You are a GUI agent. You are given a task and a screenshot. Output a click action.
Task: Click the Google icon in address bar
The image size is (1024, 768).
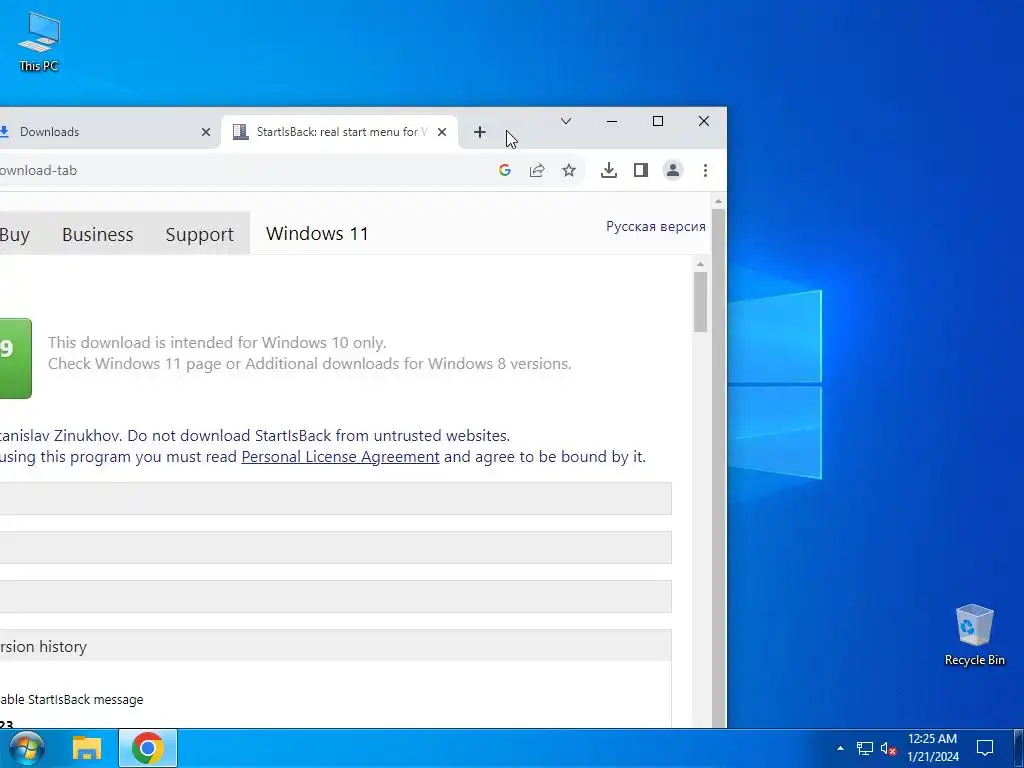(x=504, y=170)
